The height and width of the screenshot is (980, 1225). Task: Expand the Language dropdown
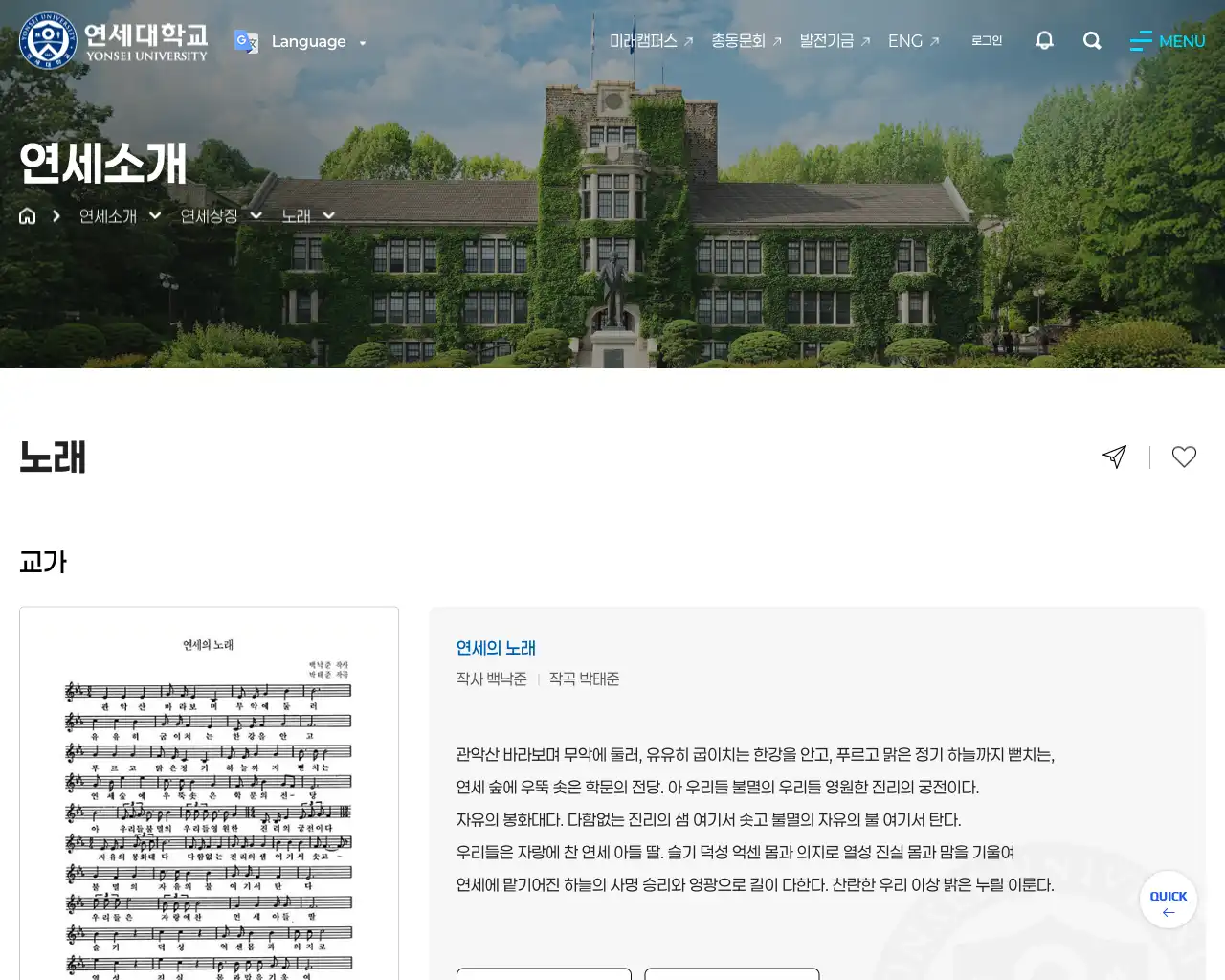click(319, 42)
